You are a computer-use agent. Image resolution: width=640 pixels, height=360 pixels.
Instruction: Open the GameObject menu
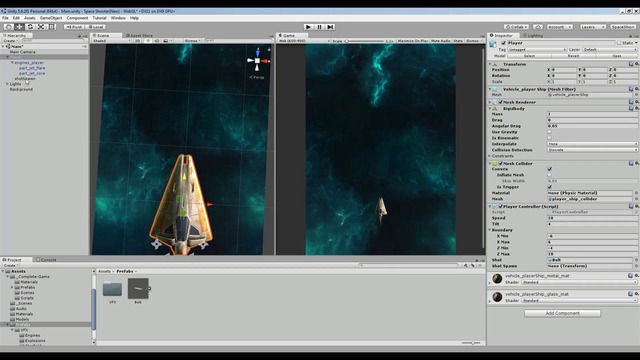(x=51, y=18)
